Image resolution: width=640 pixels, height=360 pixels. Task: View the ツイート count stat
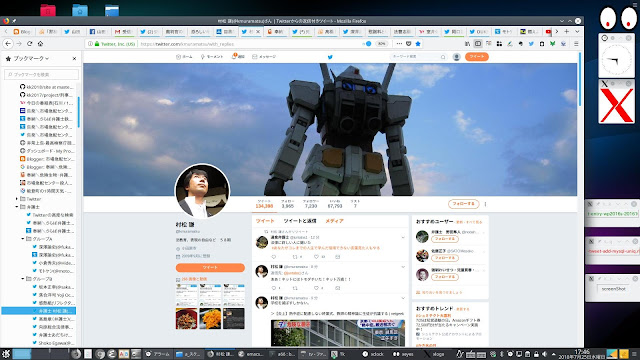[264, 204]
